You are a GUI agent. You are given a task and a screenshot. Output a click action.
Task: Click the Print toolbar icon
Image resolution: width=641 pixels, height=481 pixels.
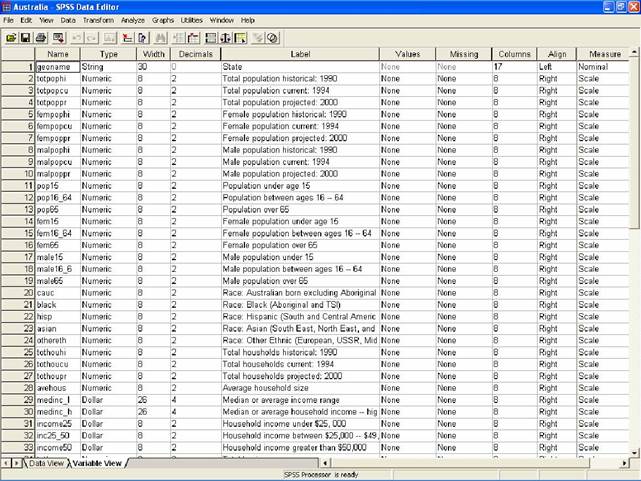pos(41,37)
